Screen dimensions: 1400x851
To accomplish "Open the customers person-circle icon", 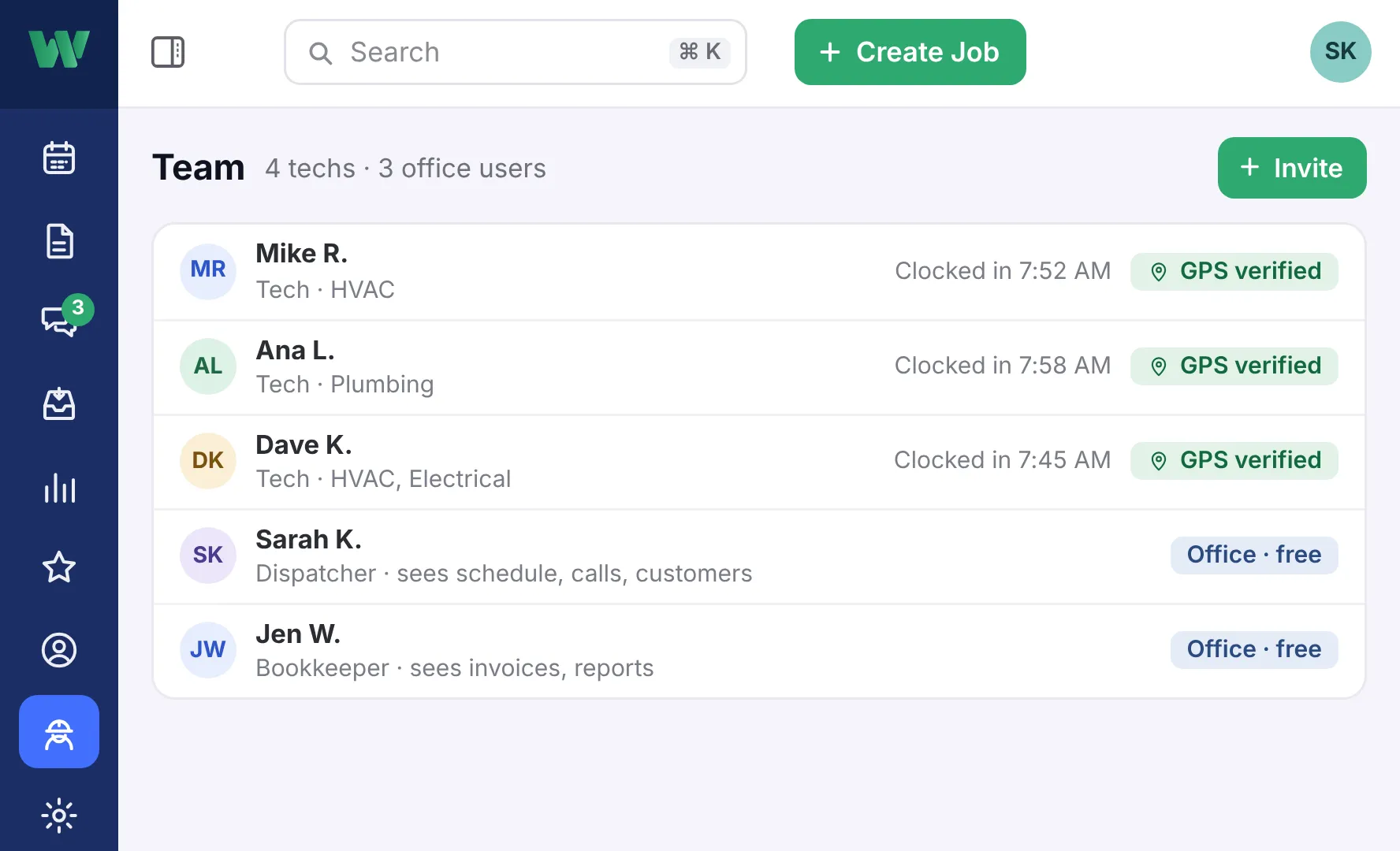I will (x=59, y=650).
